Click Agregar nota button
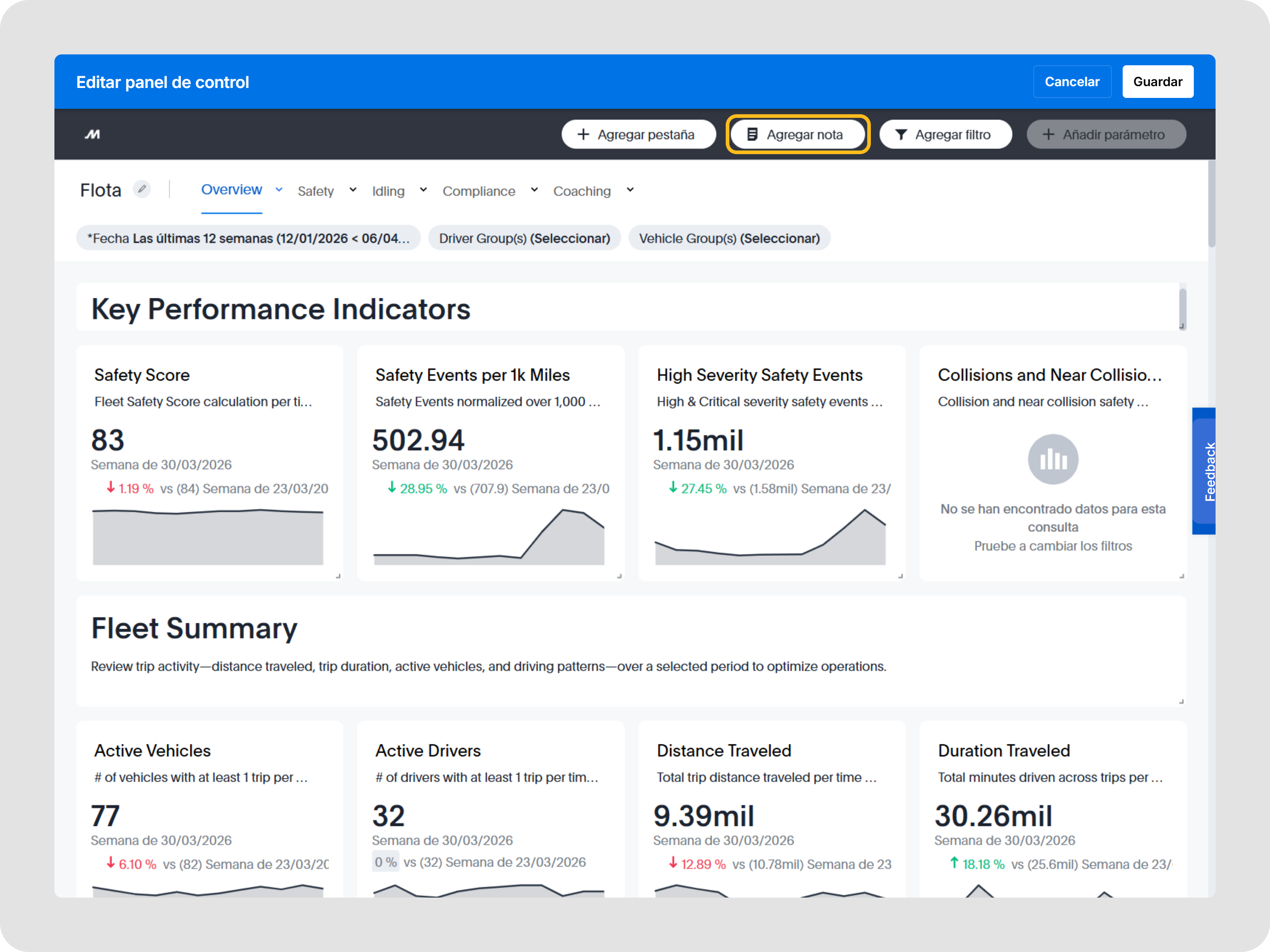Screen dimensions: 1270x952 click(797, 134)
